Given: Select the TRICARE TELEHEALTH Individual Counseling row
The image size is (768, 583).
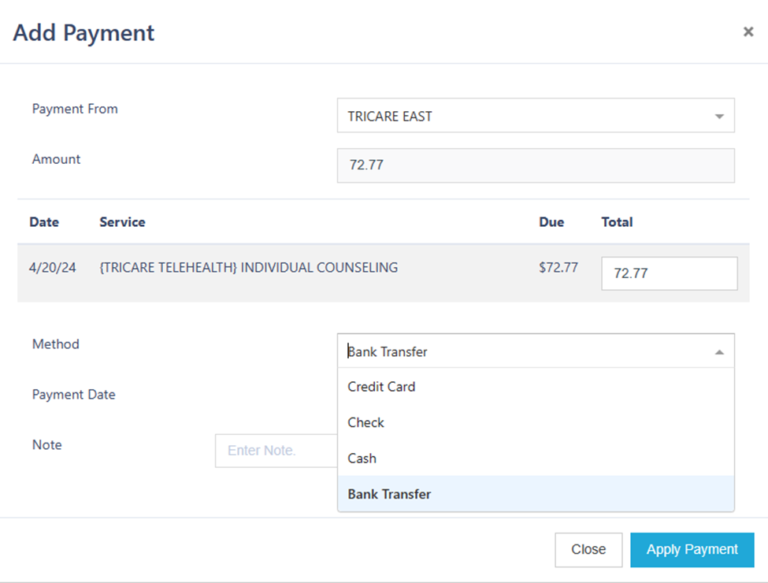Looking at the screenshot, I should click(249, 268).
